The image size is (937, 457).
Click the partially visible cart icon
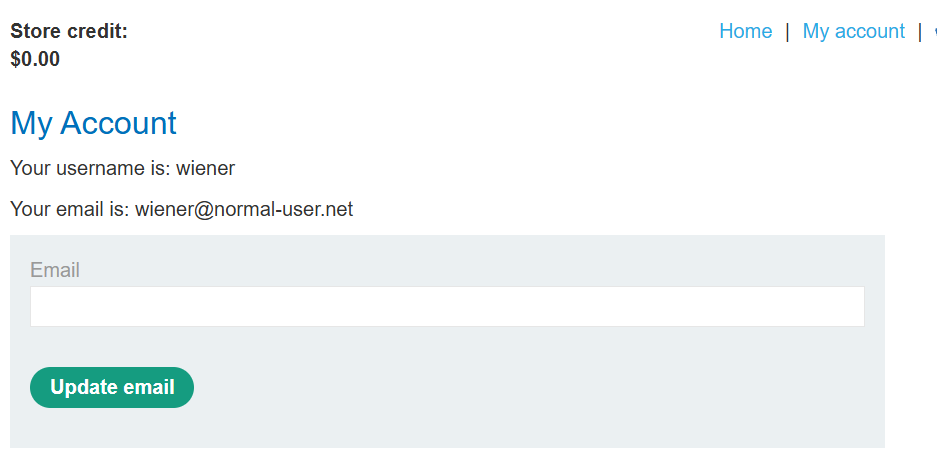pos(935,31)
